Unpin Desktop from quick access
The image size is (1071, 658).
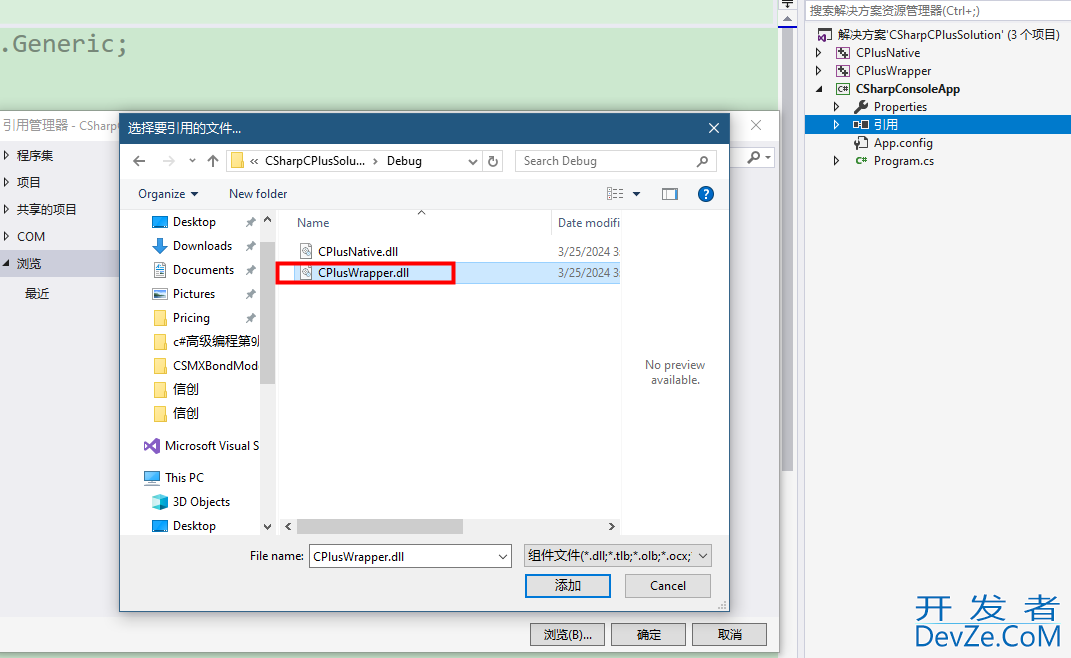coord(251,222)
